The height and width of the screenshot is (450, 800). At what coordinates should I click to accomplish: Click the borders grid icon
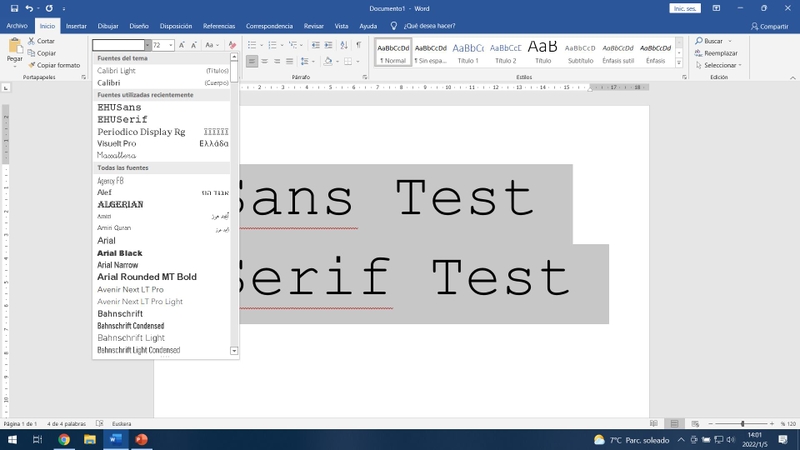(348, 61)
